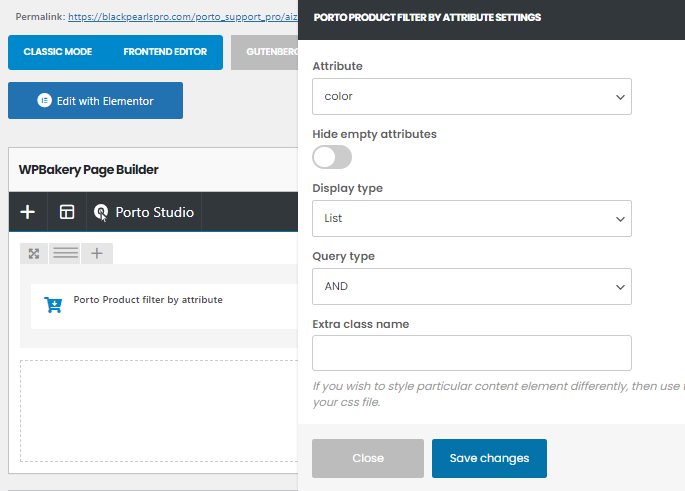Click the Elementor logo icon in Edit button
Image resolution: width=685 pixels, height=491 pixels.
[45, 100]
